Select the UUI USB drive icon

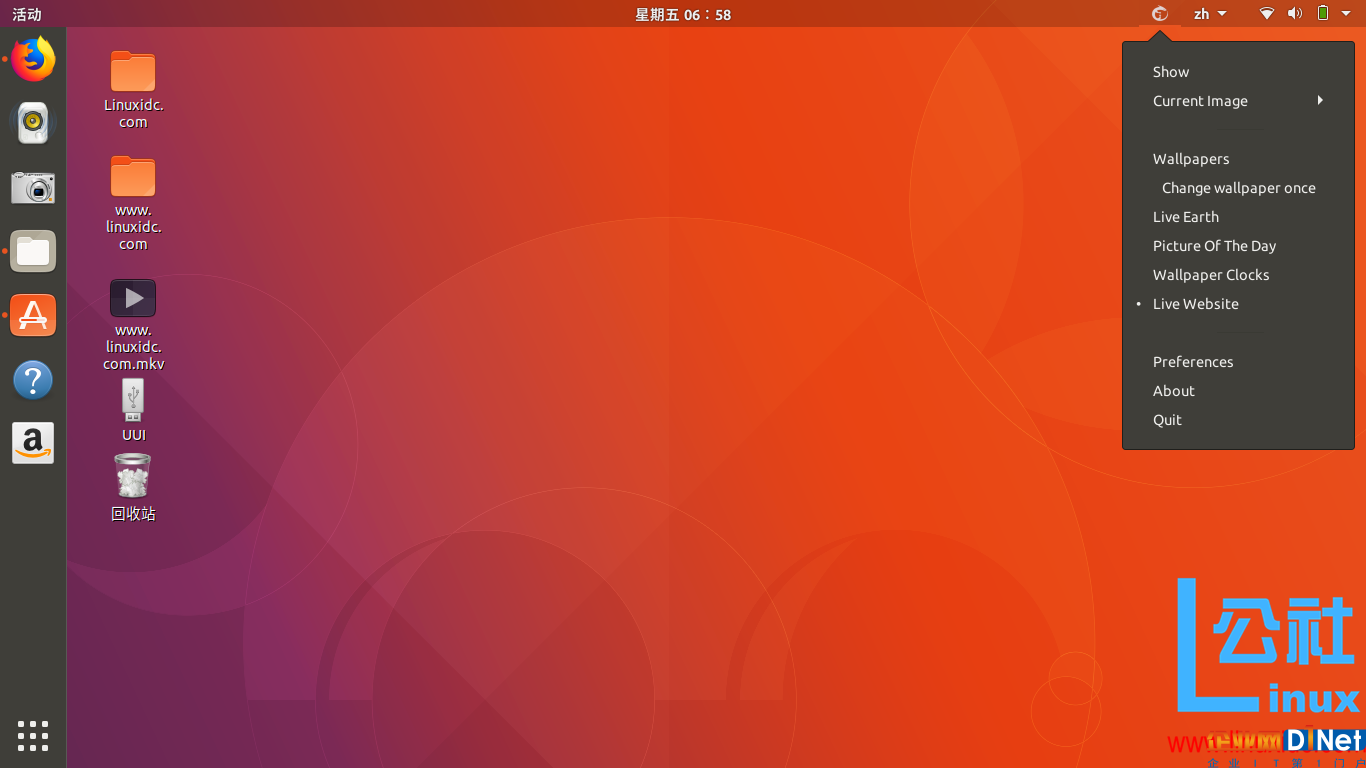click(x=133, y=410)
